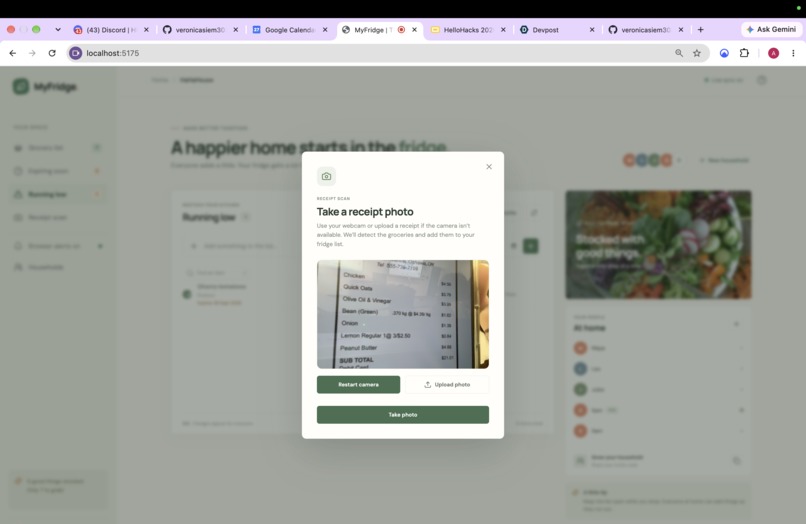806x524 pixels.
Task: Click the Ask Gemini button
Action: (771, 29)
